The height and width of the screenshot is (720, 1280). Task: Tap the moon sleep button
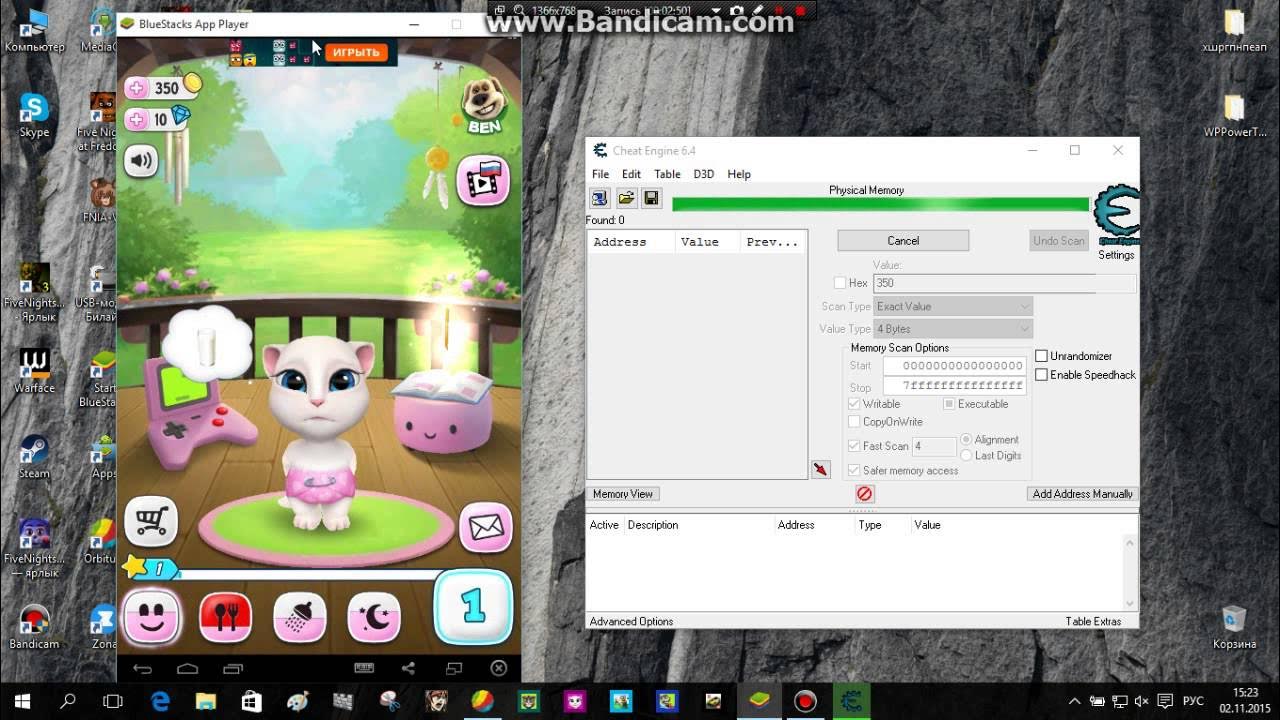coord(374,616)
